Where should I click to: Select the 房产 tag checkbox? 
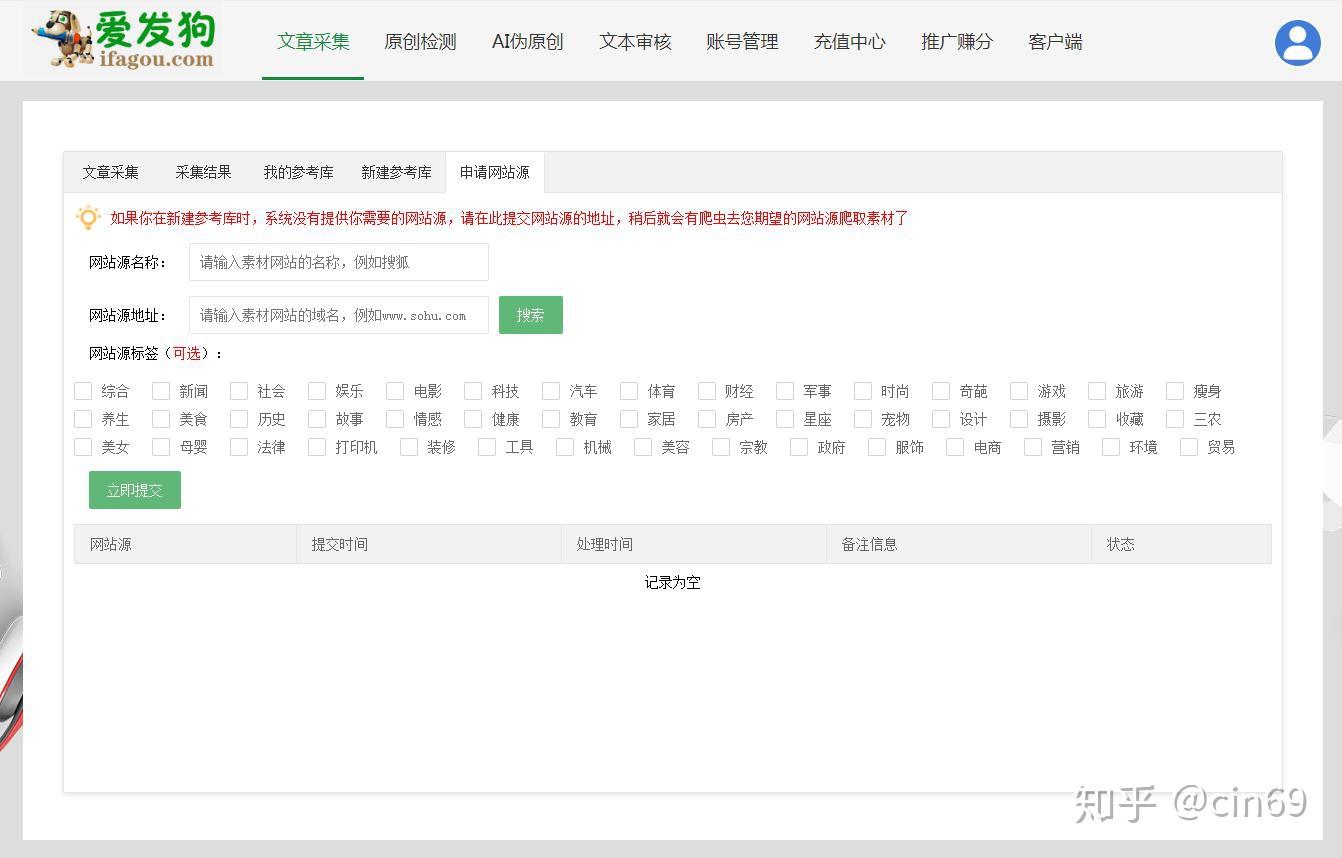click(x=707, y=419)
